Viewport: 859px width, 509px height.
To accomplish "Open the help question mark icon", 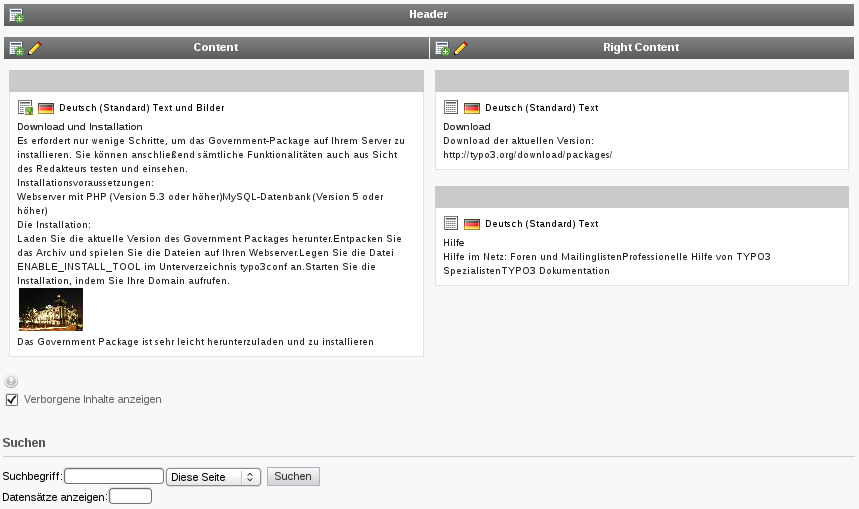I will pyautogui.click(x=11, y=381).
